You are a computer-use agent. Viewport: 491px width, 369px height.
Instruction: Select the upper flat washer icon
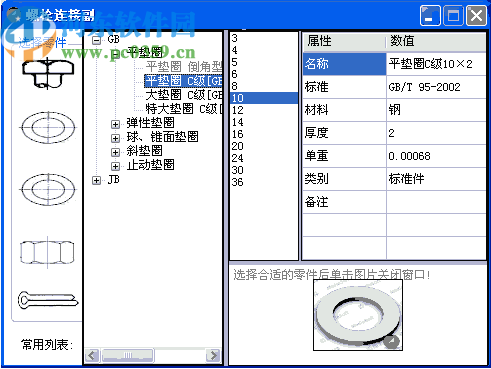48,127
